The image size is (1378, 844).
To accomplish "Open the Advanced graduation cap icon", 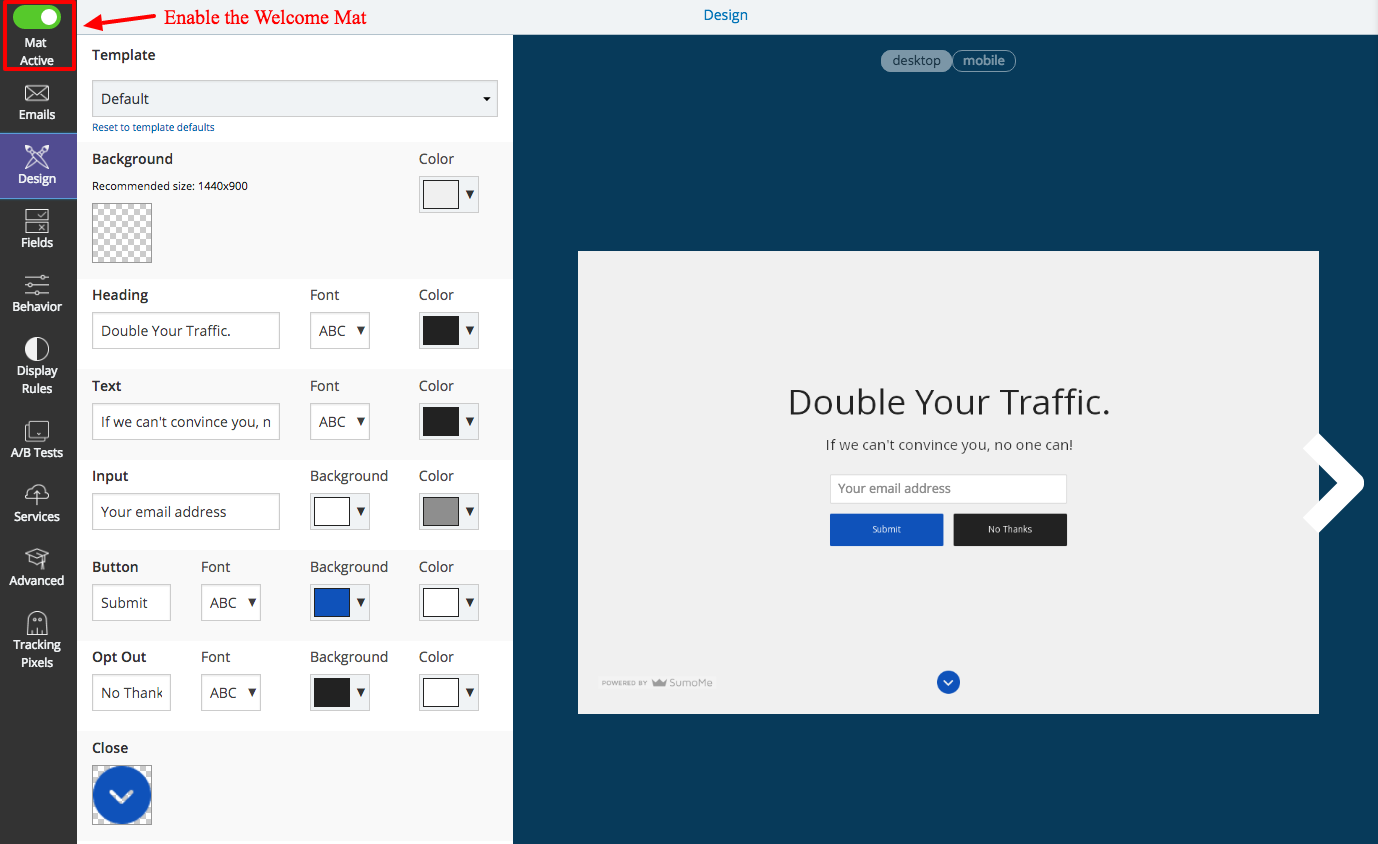I will [37, 559].
